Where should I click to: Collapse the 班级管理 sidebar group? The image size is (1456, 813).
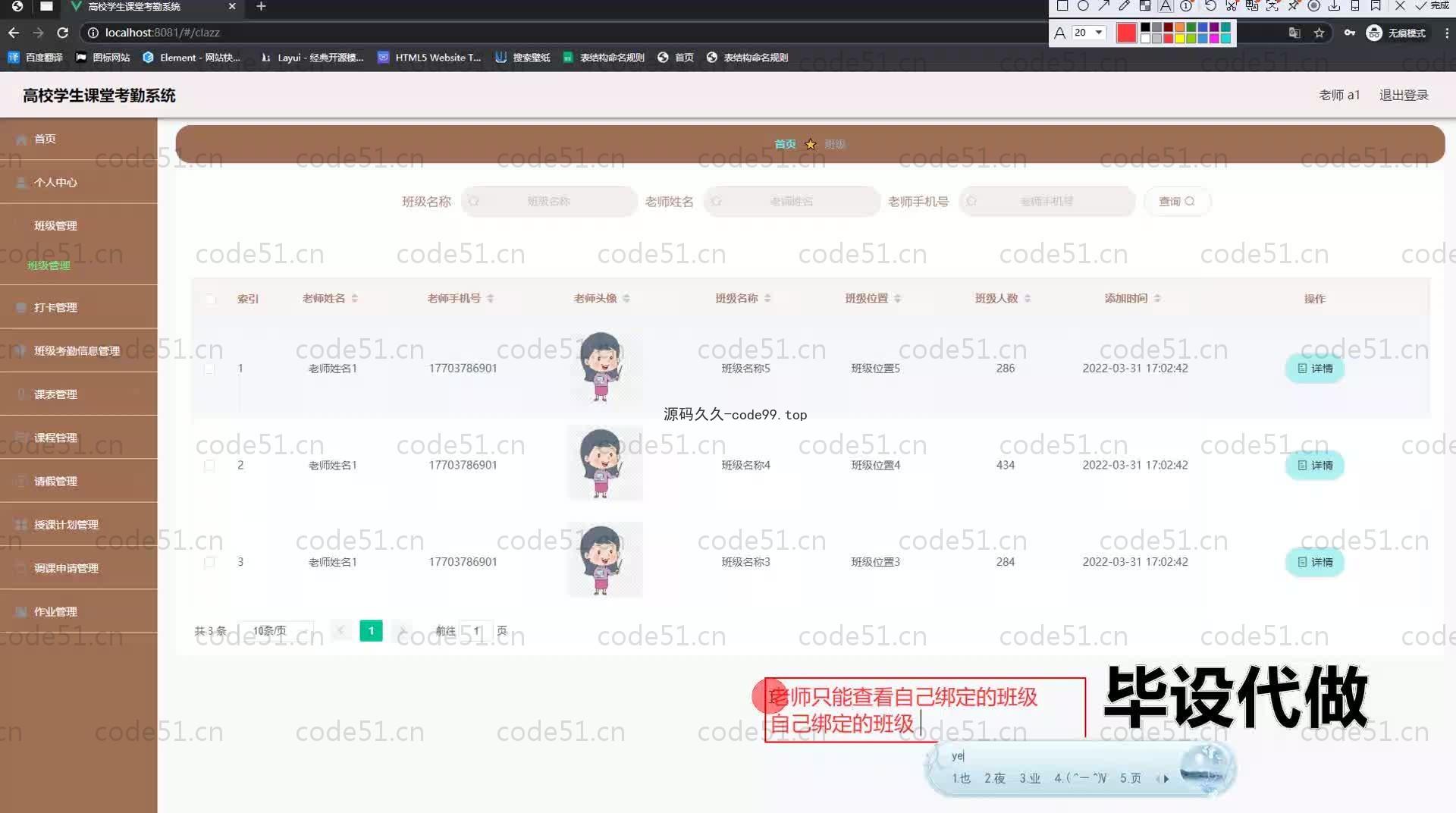point(79,225)
